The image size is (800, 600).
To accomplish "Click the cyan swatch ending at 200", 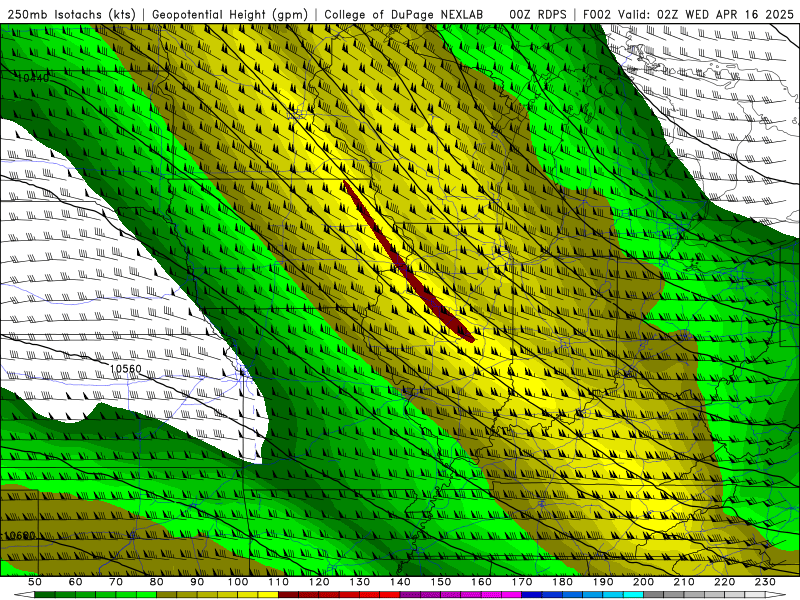I will click(633, 595).
